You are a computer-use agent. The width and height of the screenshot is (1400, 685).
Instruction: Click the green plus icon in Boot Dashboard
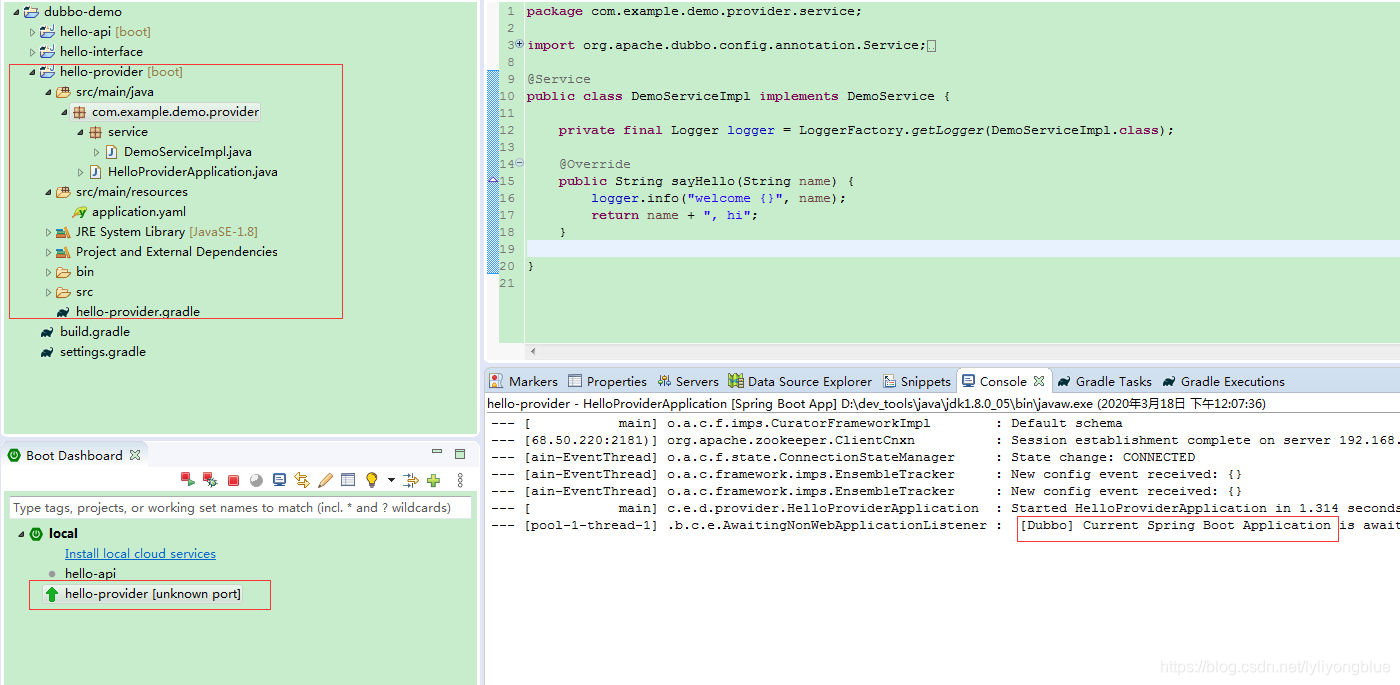(433, 479)
